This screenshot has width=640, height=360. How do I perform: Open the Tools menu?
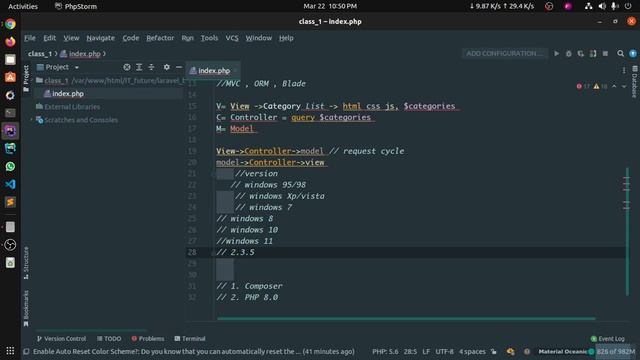click(x=209, y=38)
